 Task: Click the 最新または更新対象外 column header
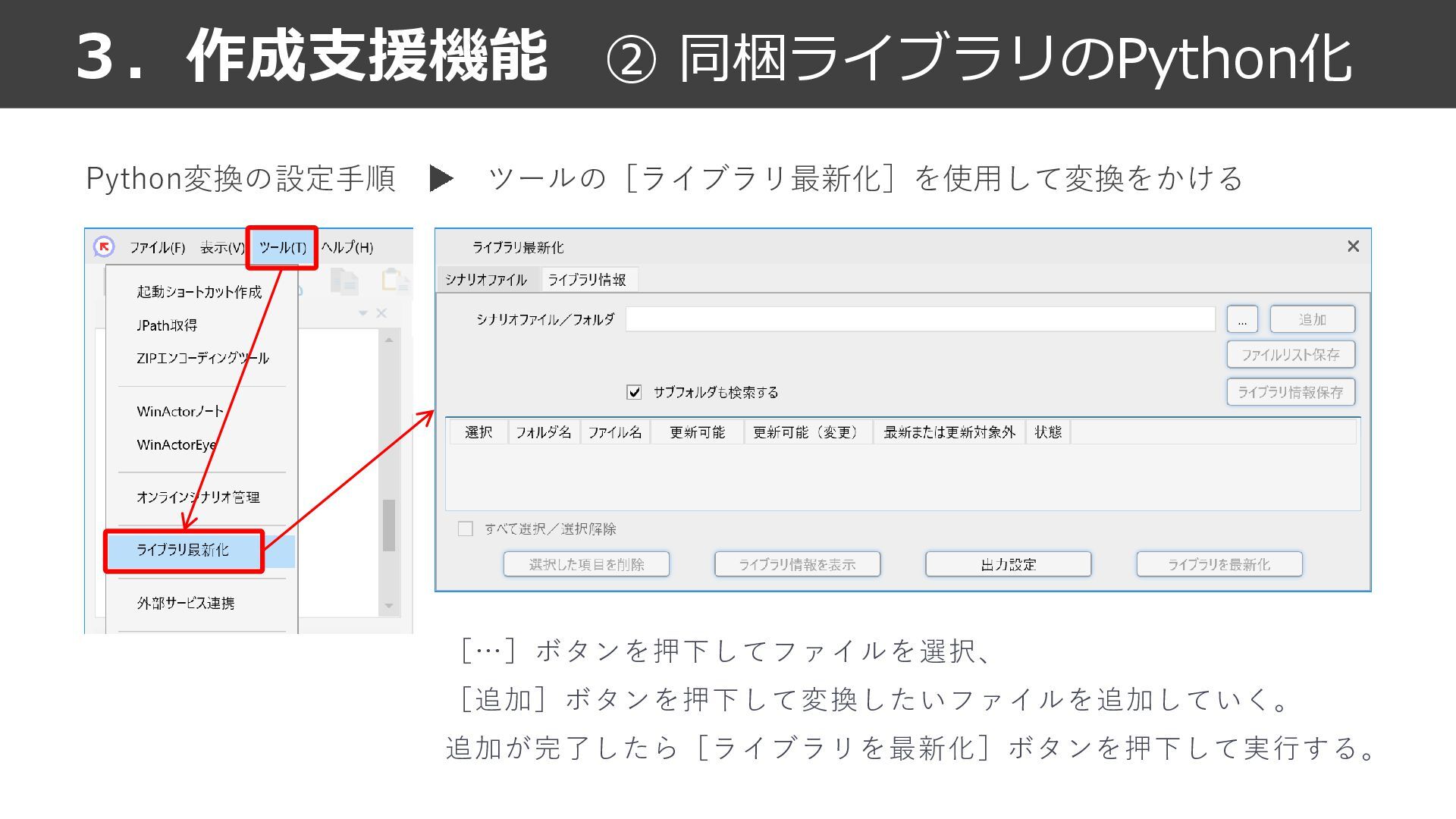pos(949,432)
